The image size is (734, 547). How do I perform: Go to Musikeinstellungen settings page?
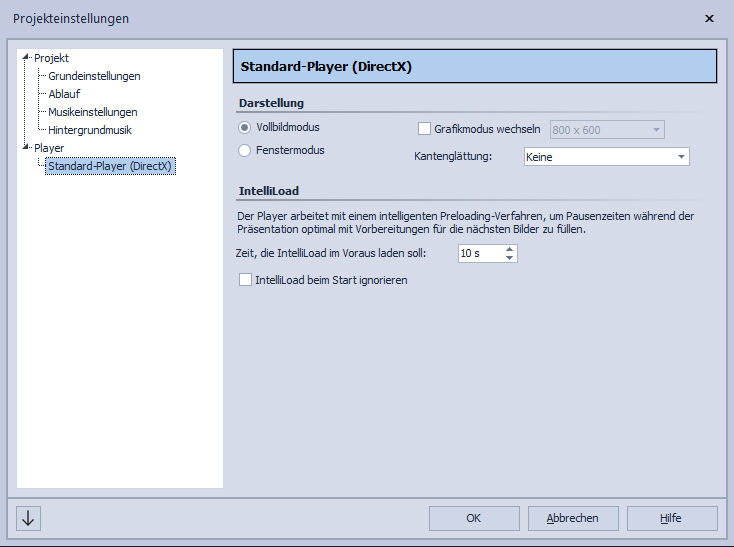click(93, 112)
